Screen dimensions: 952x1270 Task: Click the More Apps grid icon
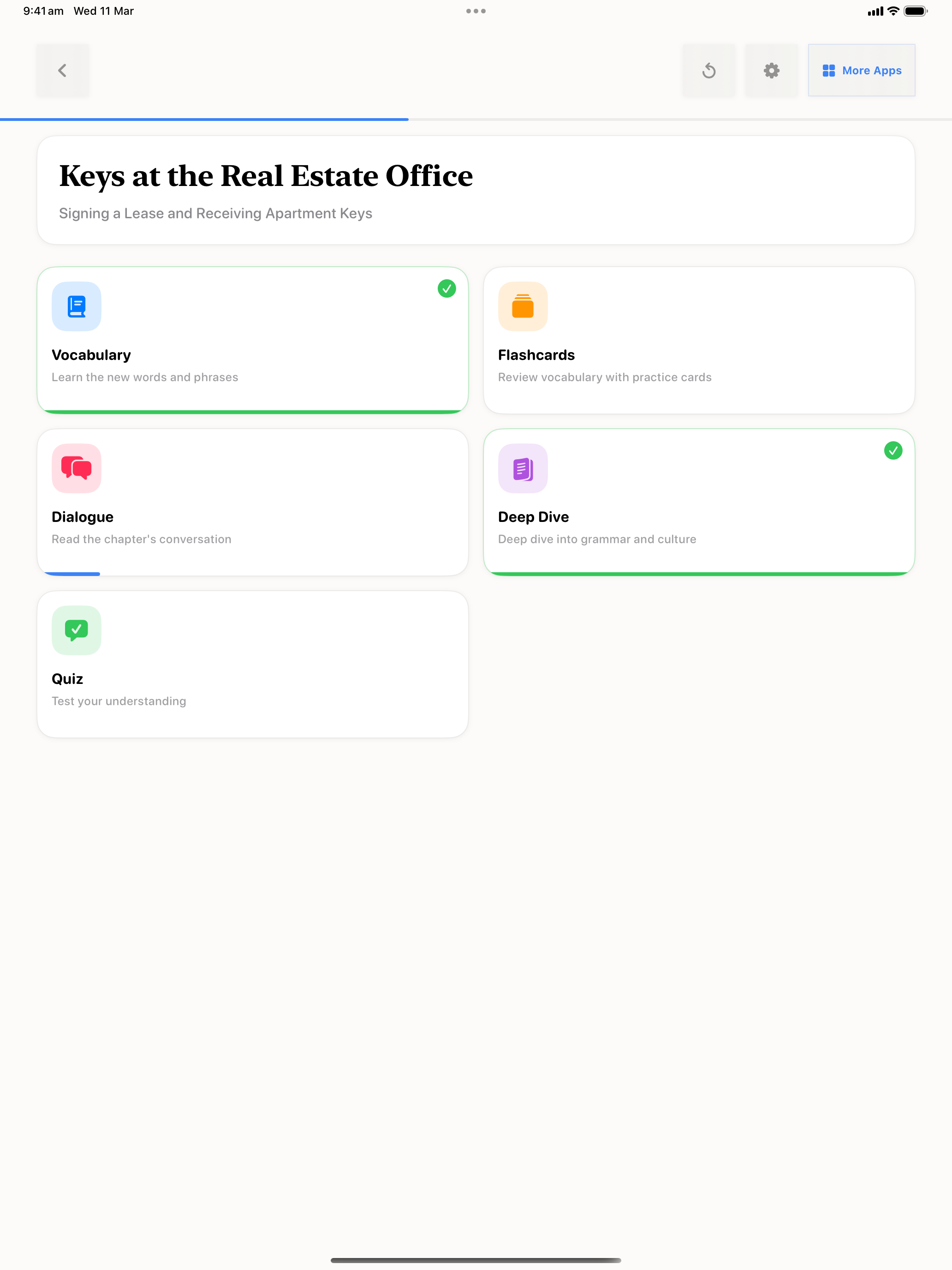click(829, 70)
